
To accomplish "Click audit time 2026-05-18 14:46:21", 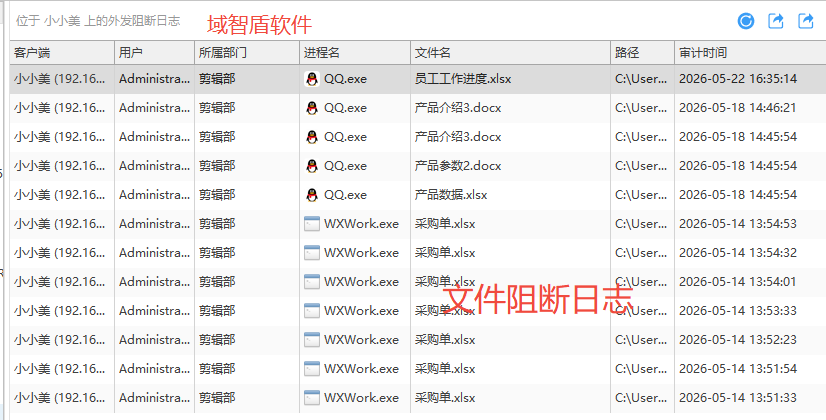I will [738, 108].
